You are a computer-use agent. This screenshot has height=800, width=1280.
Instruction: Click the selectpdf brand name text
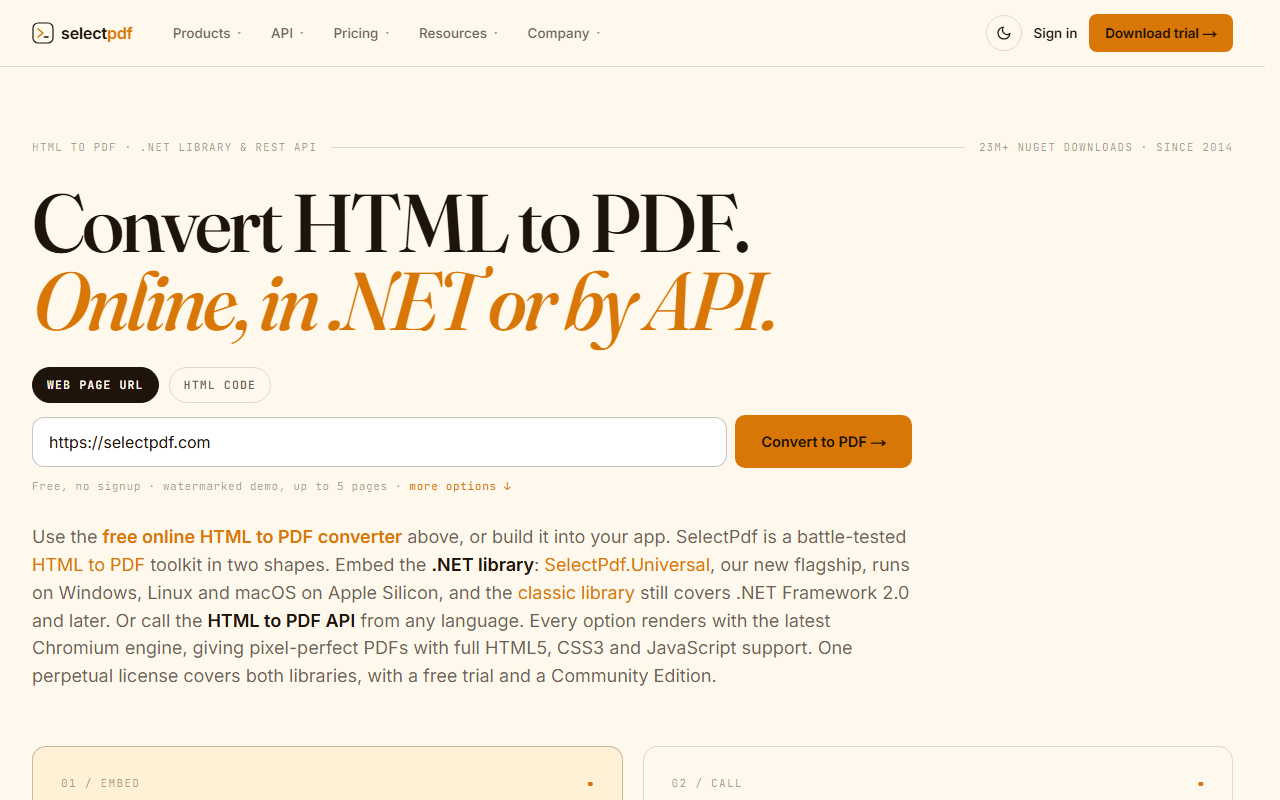(97, 34)
